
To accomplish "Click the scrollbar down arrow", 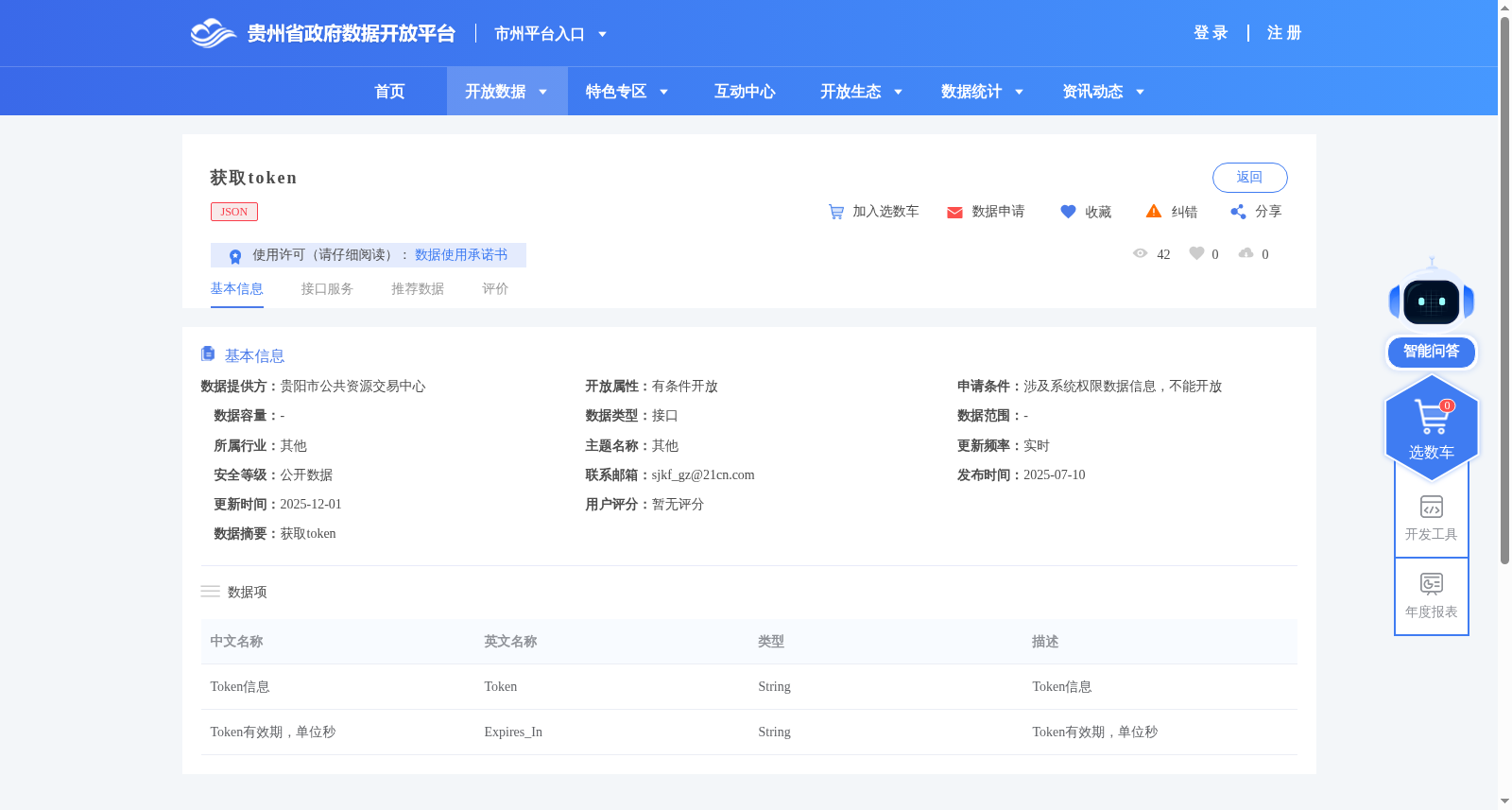I will [1504, 801].
